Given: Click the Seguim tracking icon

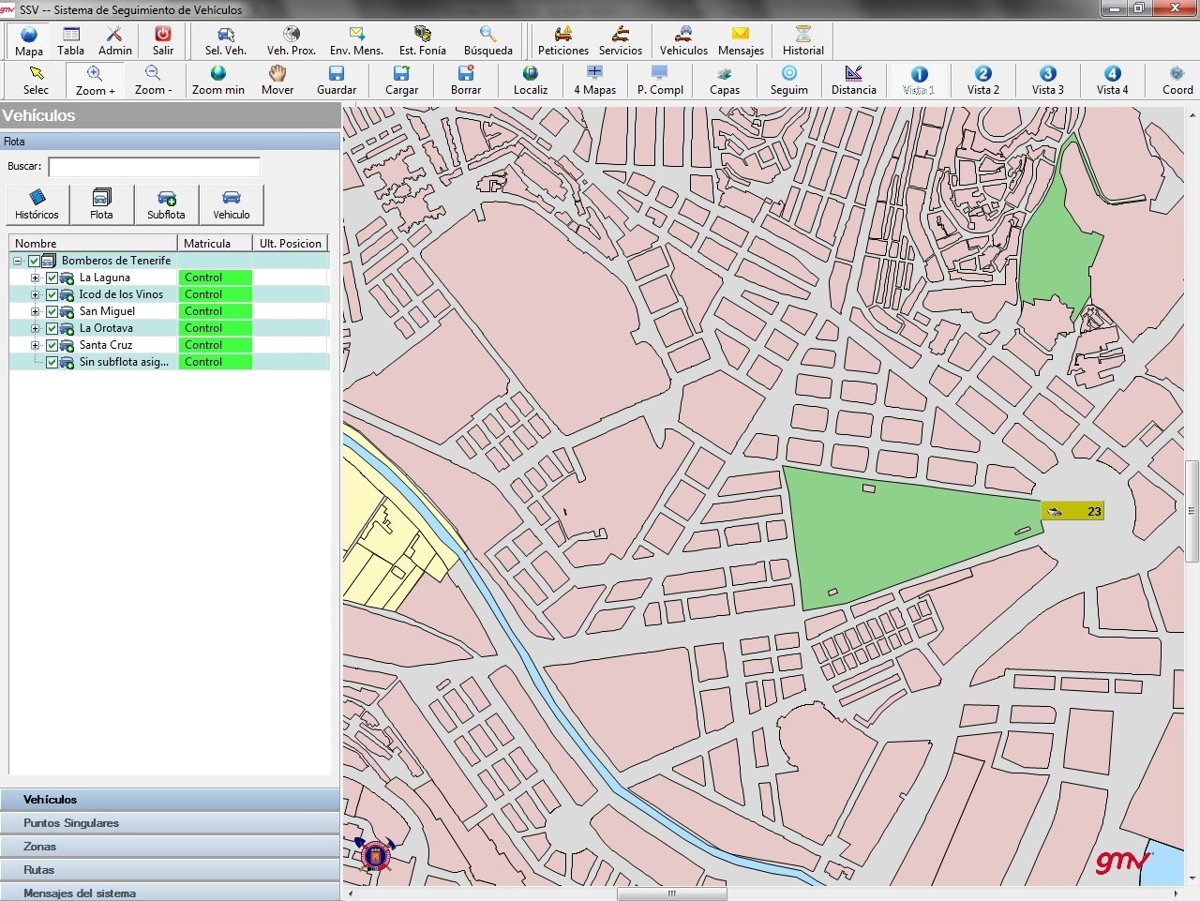Looking at the screenshot, I should [789, 80].
